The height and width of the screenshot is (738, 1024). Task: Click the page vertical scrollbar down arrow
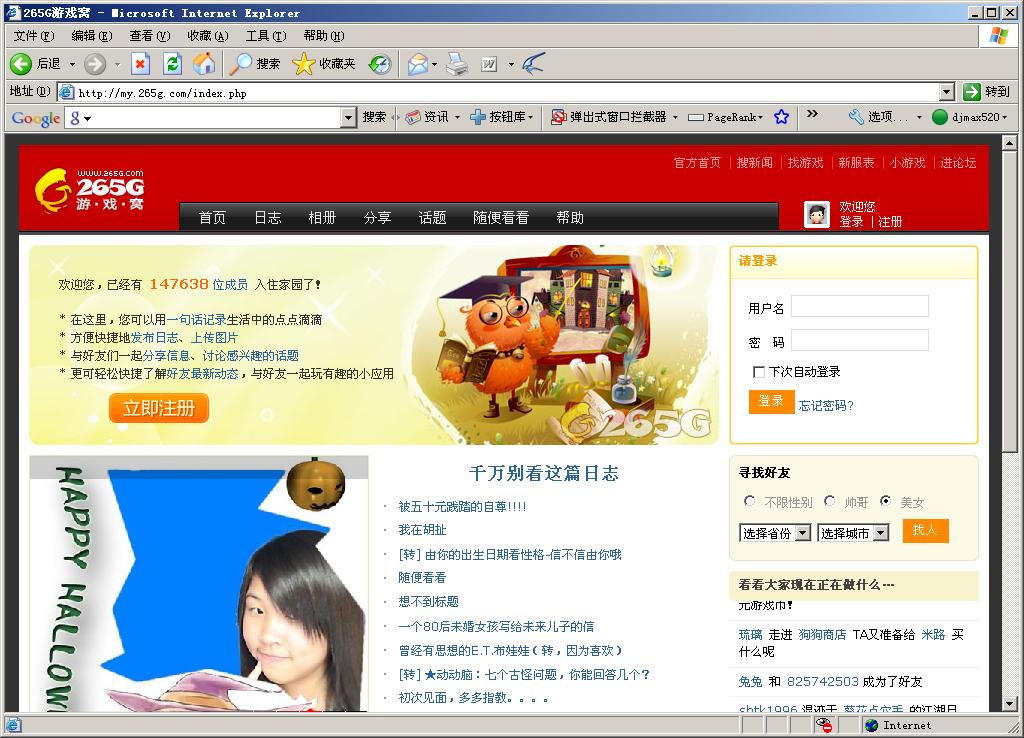[1009, 704]
